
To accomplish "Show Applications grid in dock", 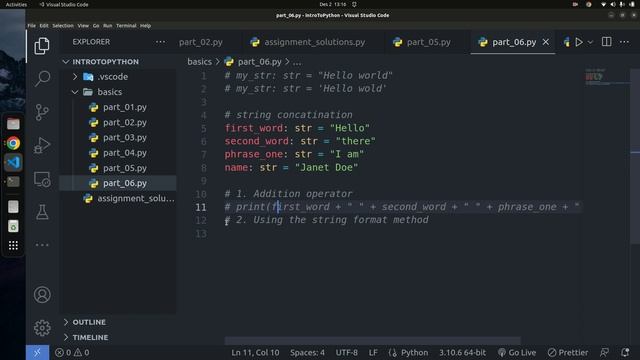I will (x=13, y=245).
